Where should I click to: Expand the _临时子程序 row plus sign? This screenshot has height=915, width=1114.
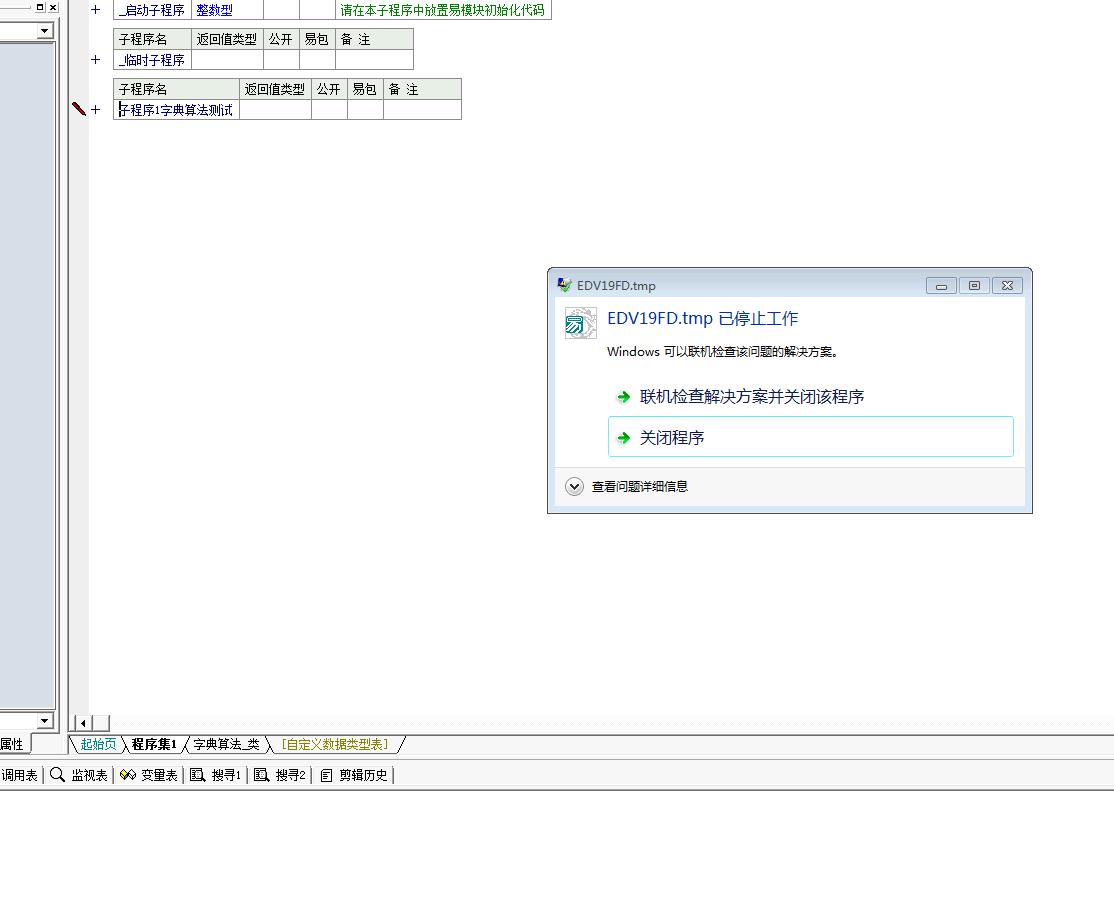click(95, 60)
